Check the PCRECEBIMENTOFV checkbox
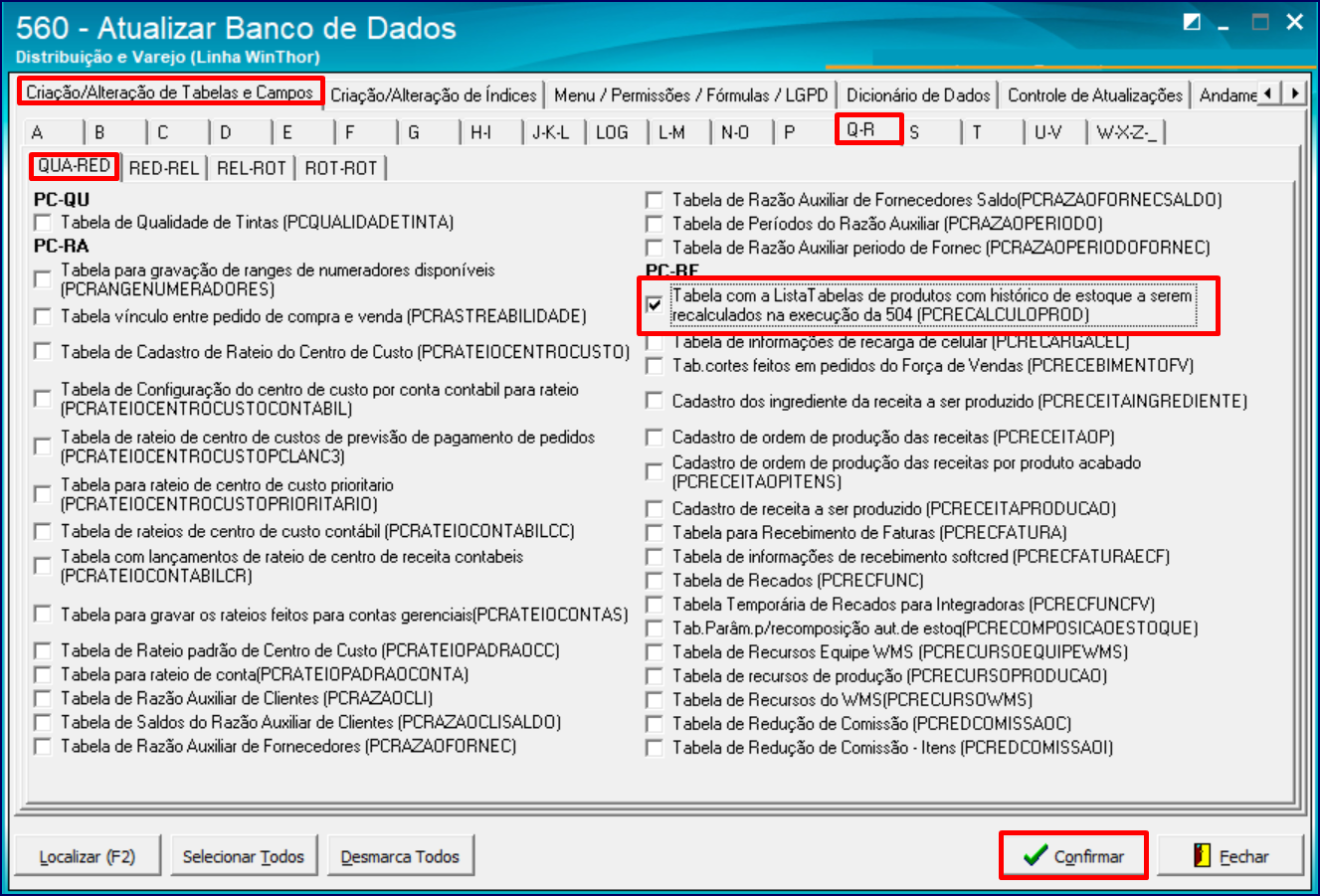This screenshot has height=896, width=1320. click(654, 366)
